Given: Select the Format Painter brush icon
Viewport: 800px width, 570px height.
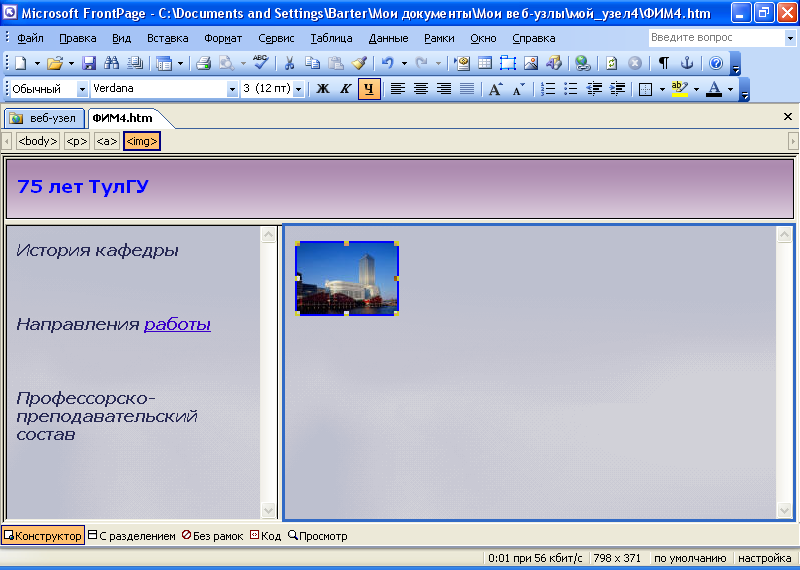Looking at the screenshot, I should click(x=360, y=63).
